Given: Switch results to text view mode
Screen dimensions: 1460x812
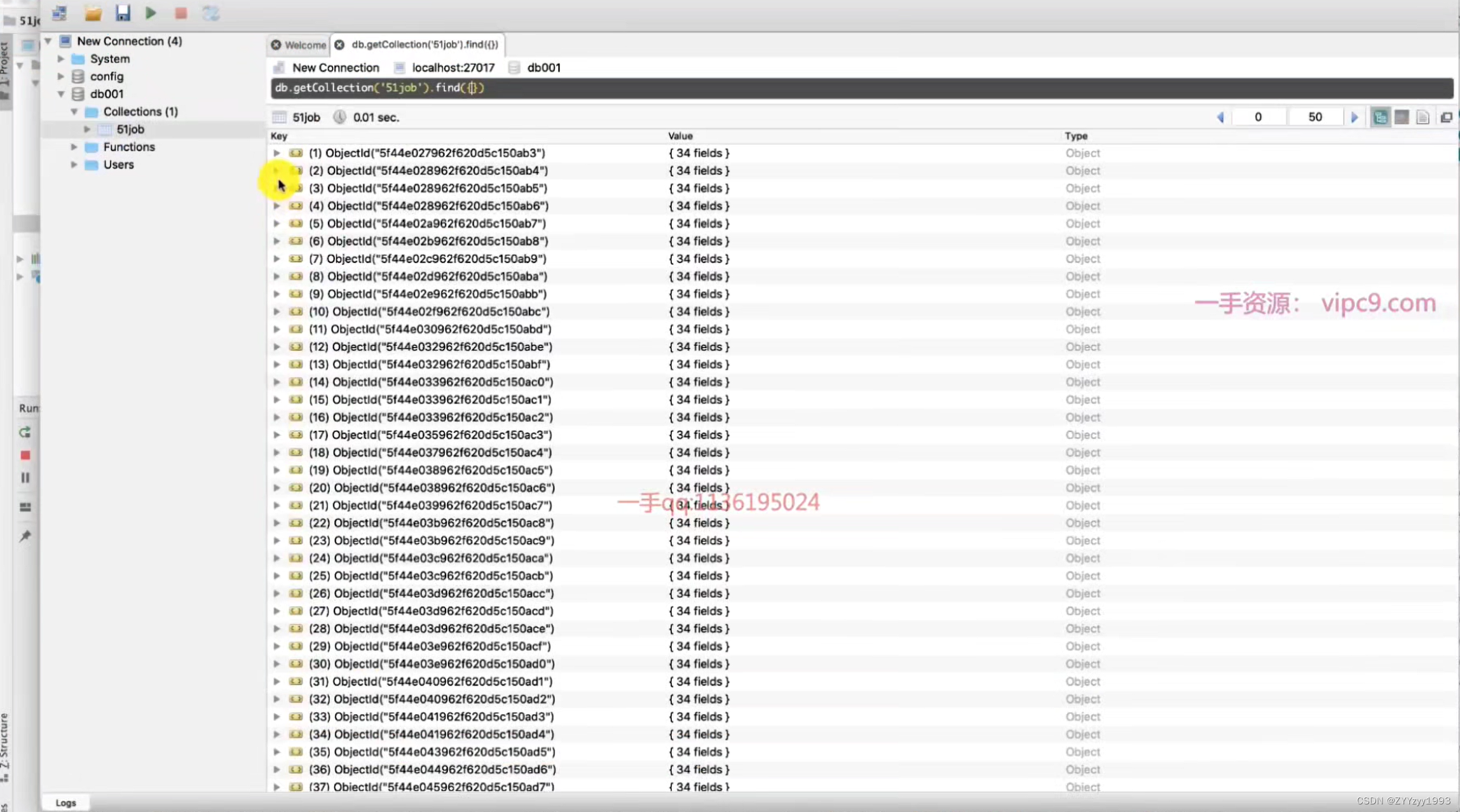Looking at the screenshot, I should click(1423, 118).
